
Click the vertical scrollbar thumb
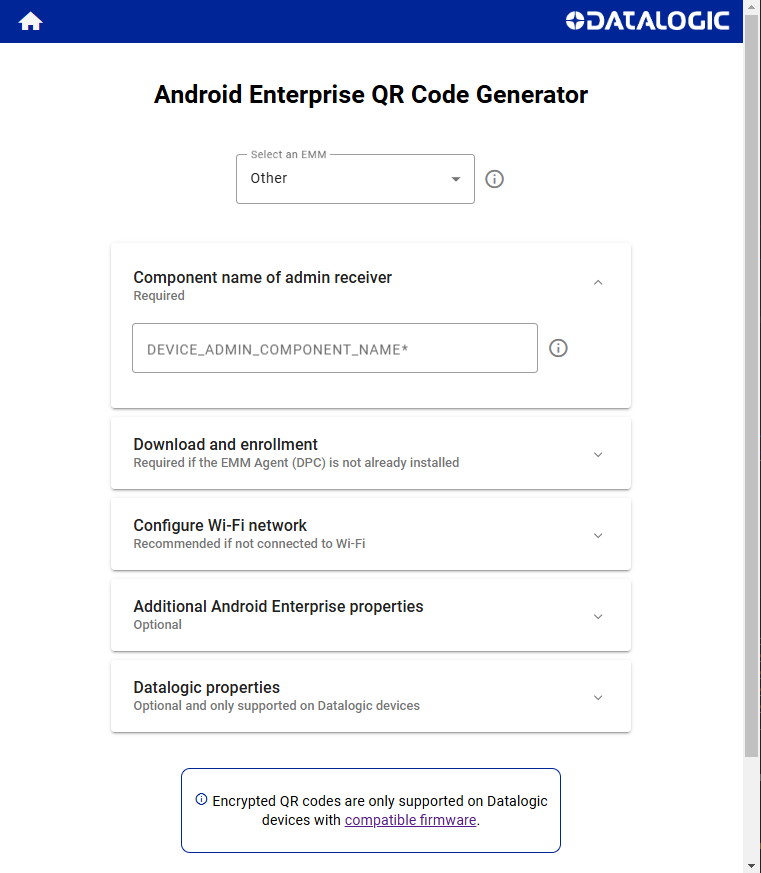coord(752,384)
